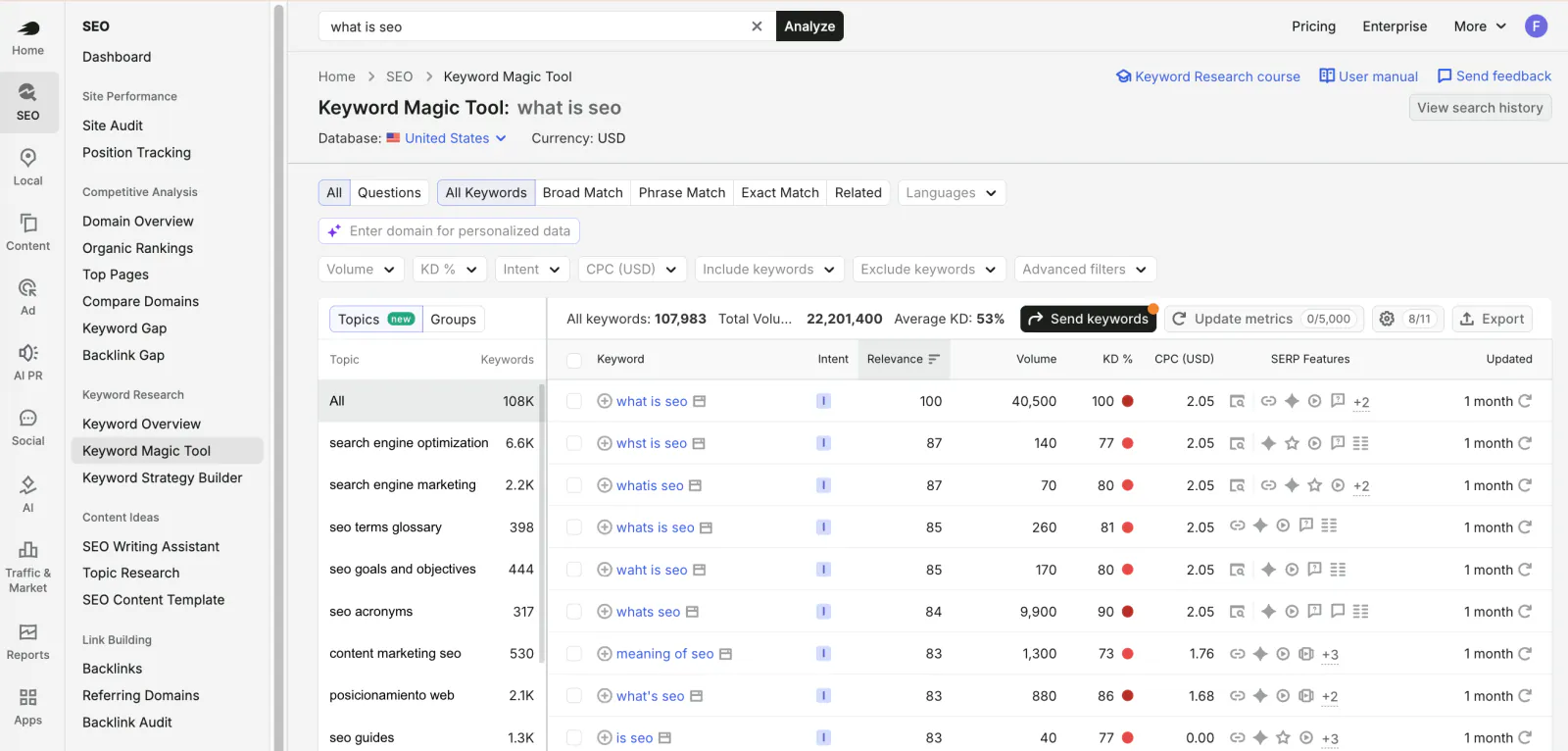Open the Reports sidebar section
This screenshot has width=1568, height=751.
pos(27,642)
